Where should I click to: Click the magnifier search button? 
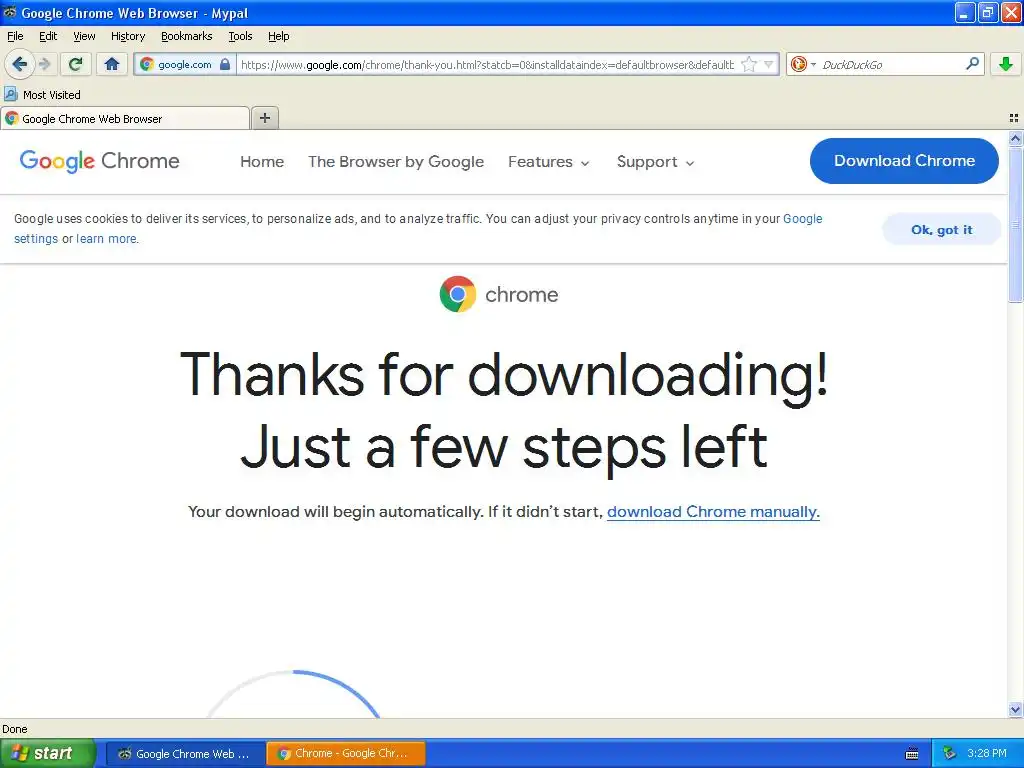click(972, 64)
